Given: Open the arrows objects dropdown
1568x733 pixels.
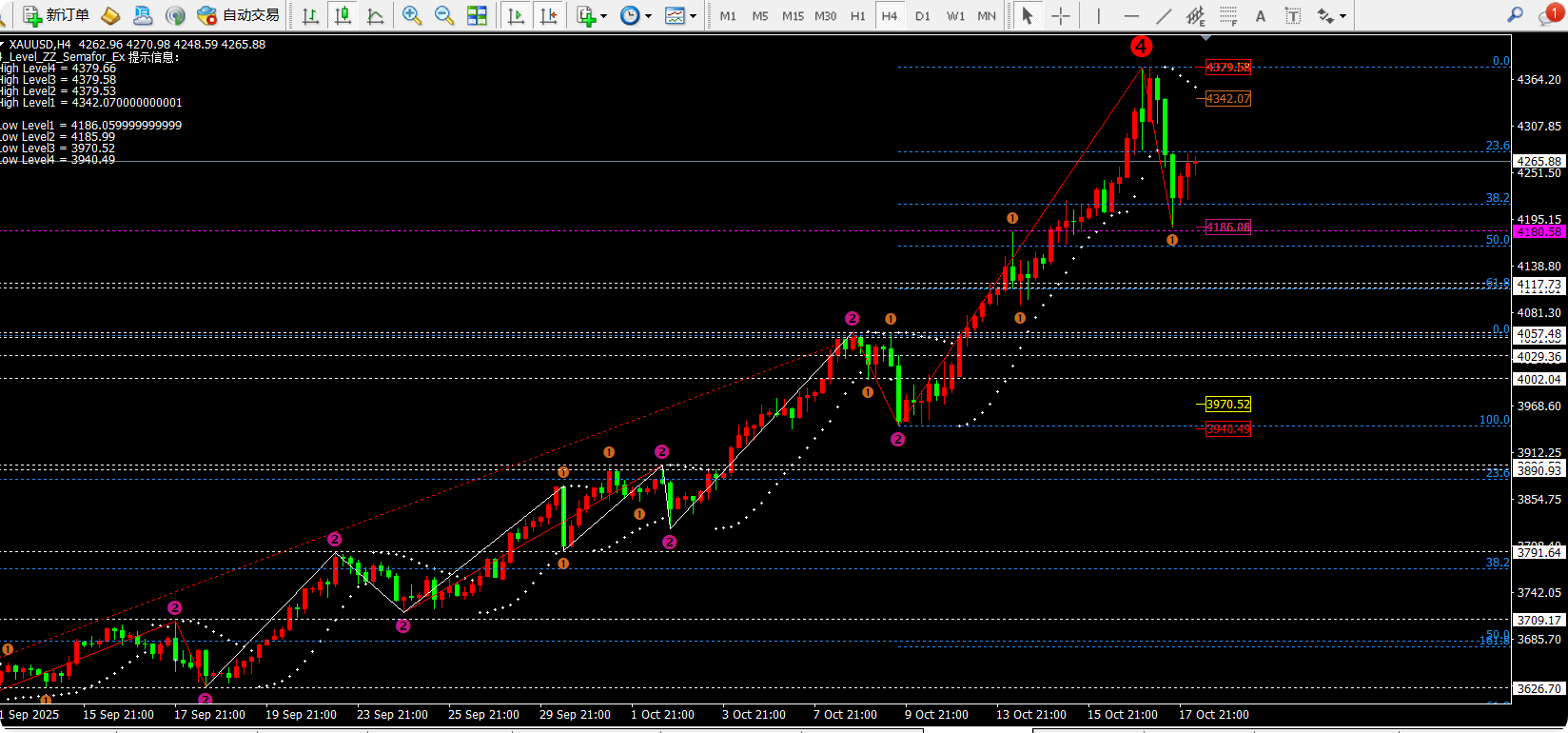Looking at the screenshot, I should [1331, 15].
